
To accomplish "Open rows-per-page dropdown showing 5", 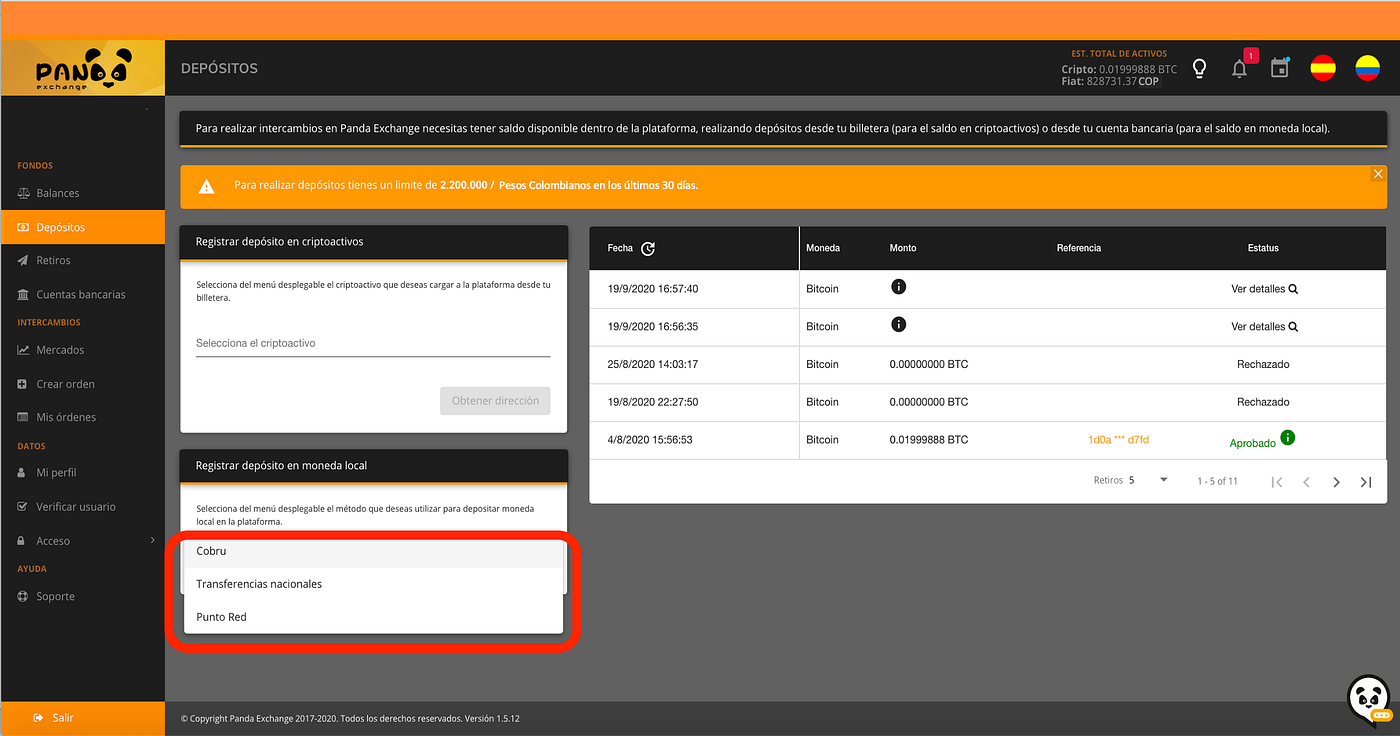I will (1149, 480).
